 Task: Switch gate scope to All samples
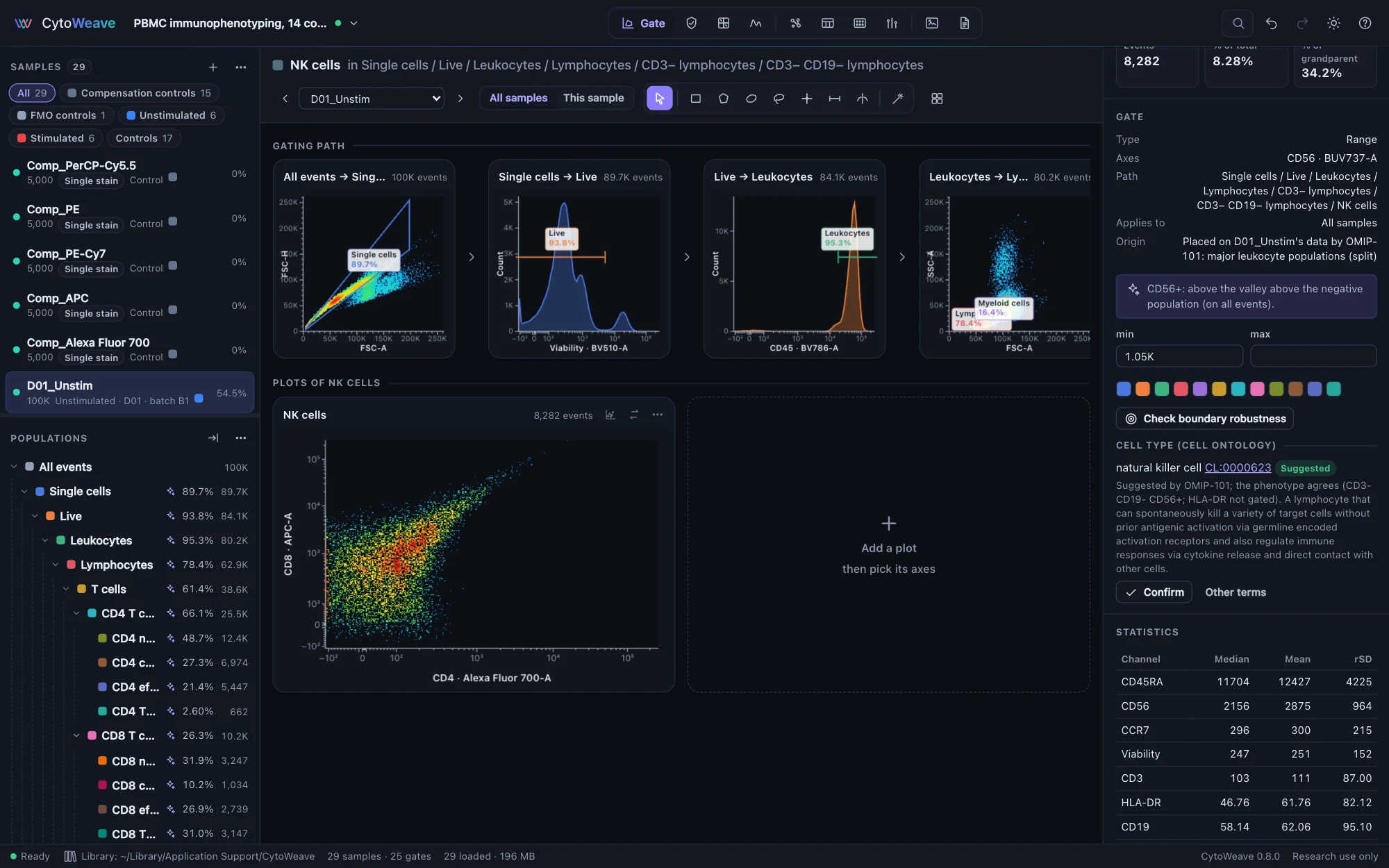pos(518,98)
